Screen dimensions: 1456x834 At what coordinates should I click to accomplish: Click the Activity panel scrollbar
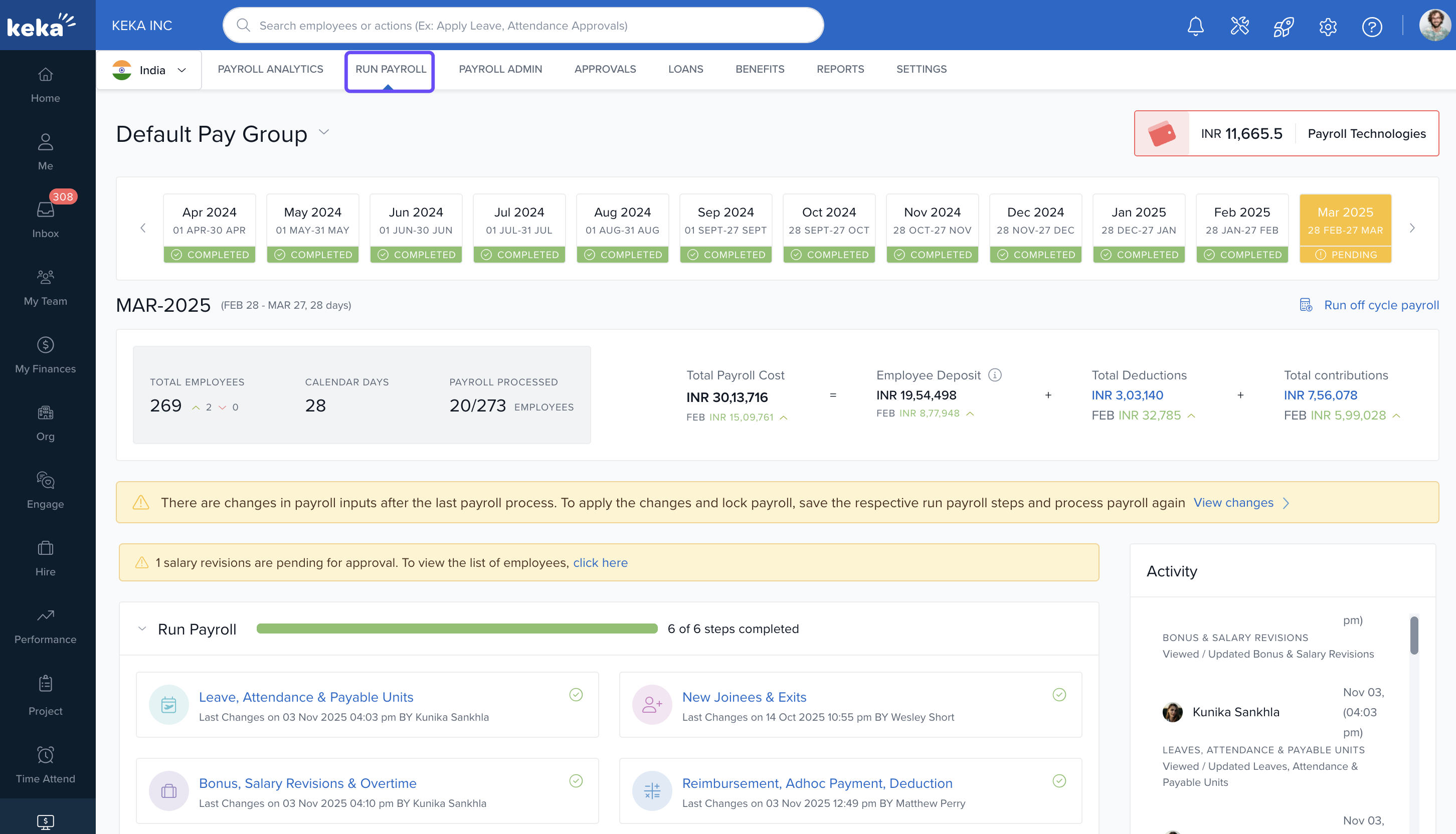point(1413,635)
